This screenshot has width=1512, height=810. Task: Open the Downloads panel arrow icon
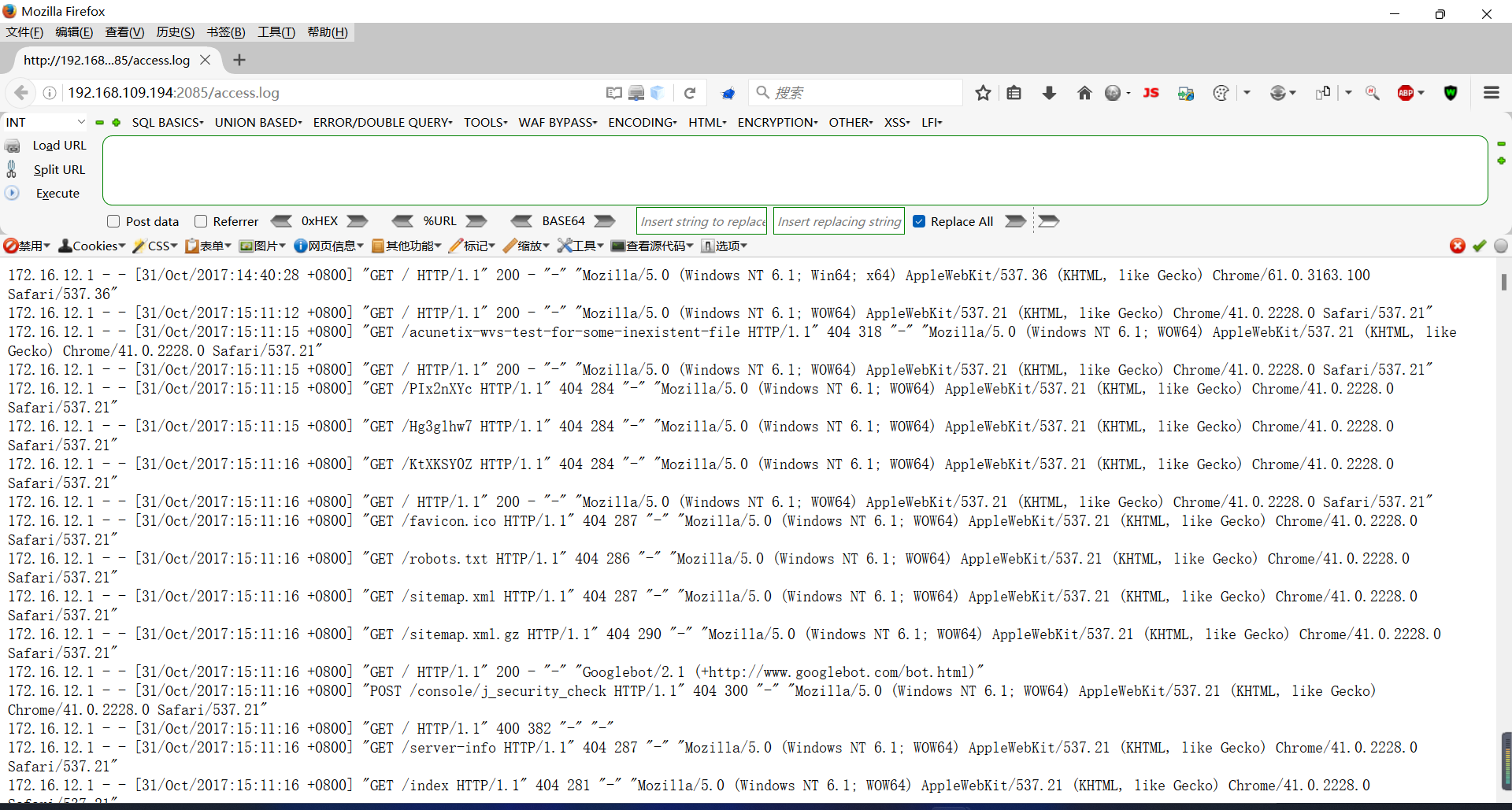(1049, 93)
